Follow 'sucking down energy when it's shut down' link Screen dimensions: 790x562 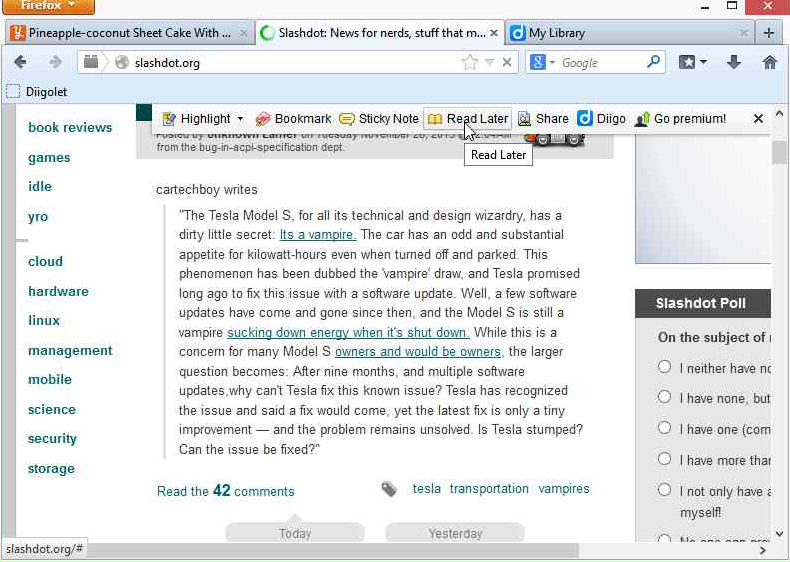[x=348, y=333]
